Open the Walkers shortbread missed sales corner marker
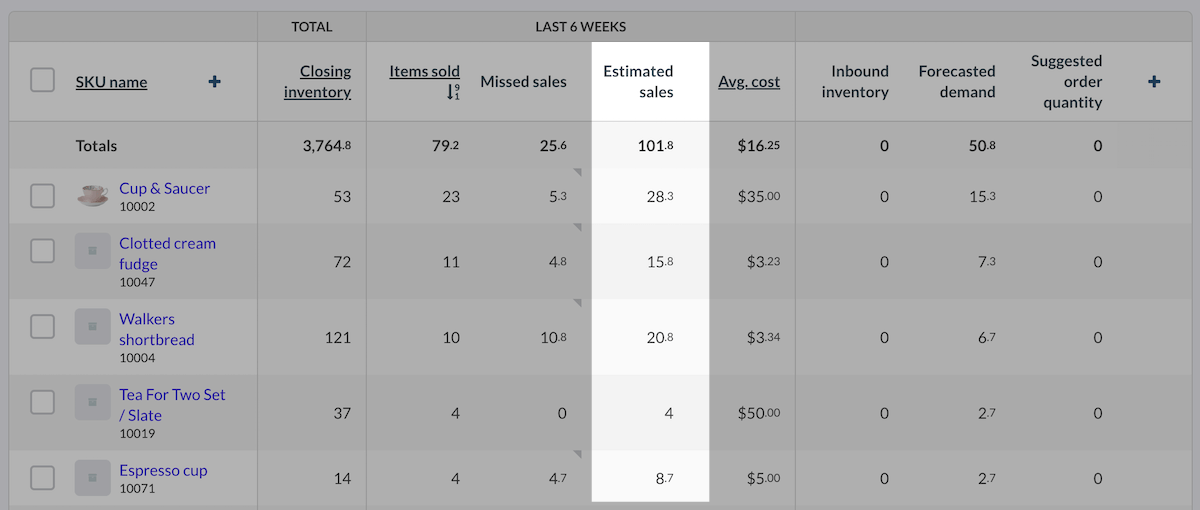 pos(577,304)
